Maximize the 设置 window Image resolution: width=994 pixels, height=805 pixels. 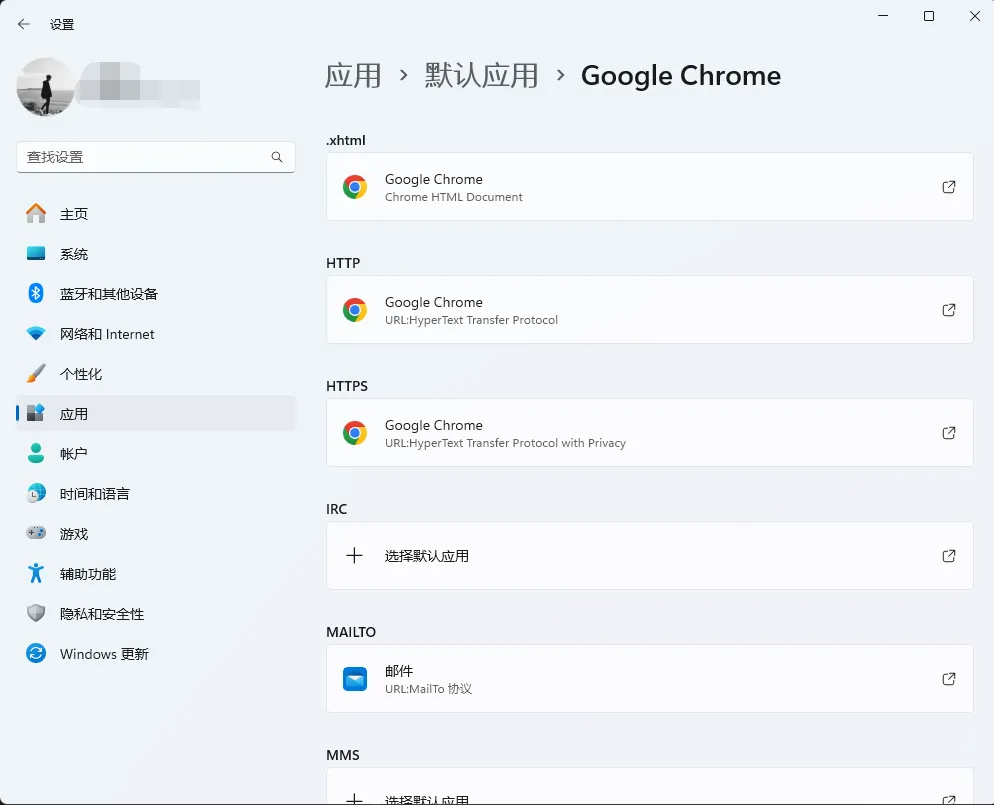929,16
